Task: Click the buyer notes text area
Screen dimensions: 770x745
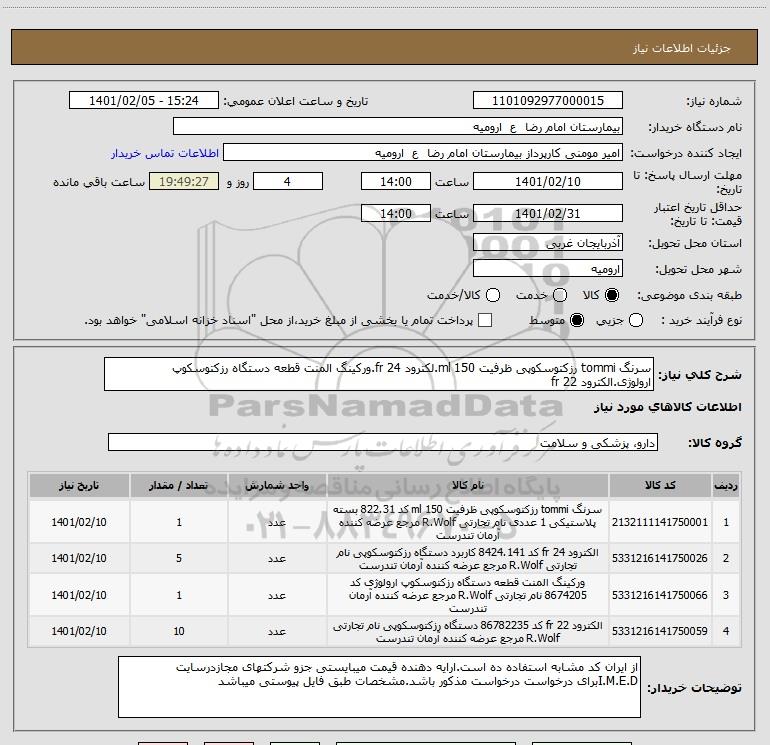Action: (x=379, y=687)
